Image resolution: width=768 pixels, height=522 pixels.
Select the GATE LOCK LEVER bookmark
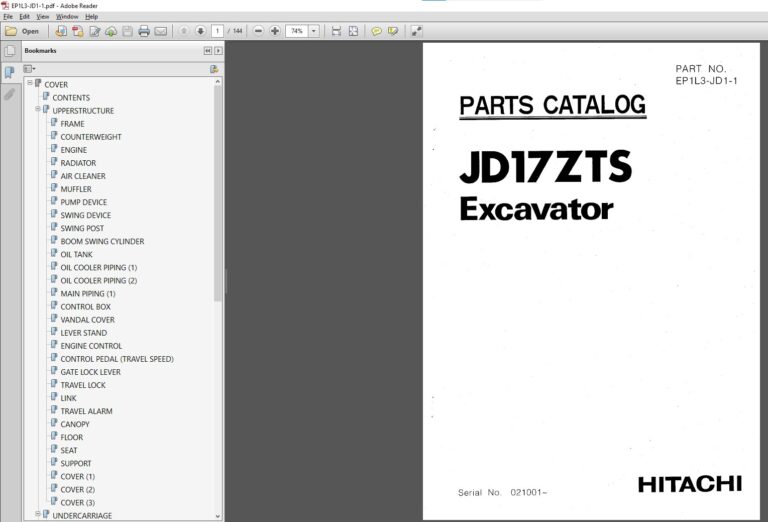point(90,372)
